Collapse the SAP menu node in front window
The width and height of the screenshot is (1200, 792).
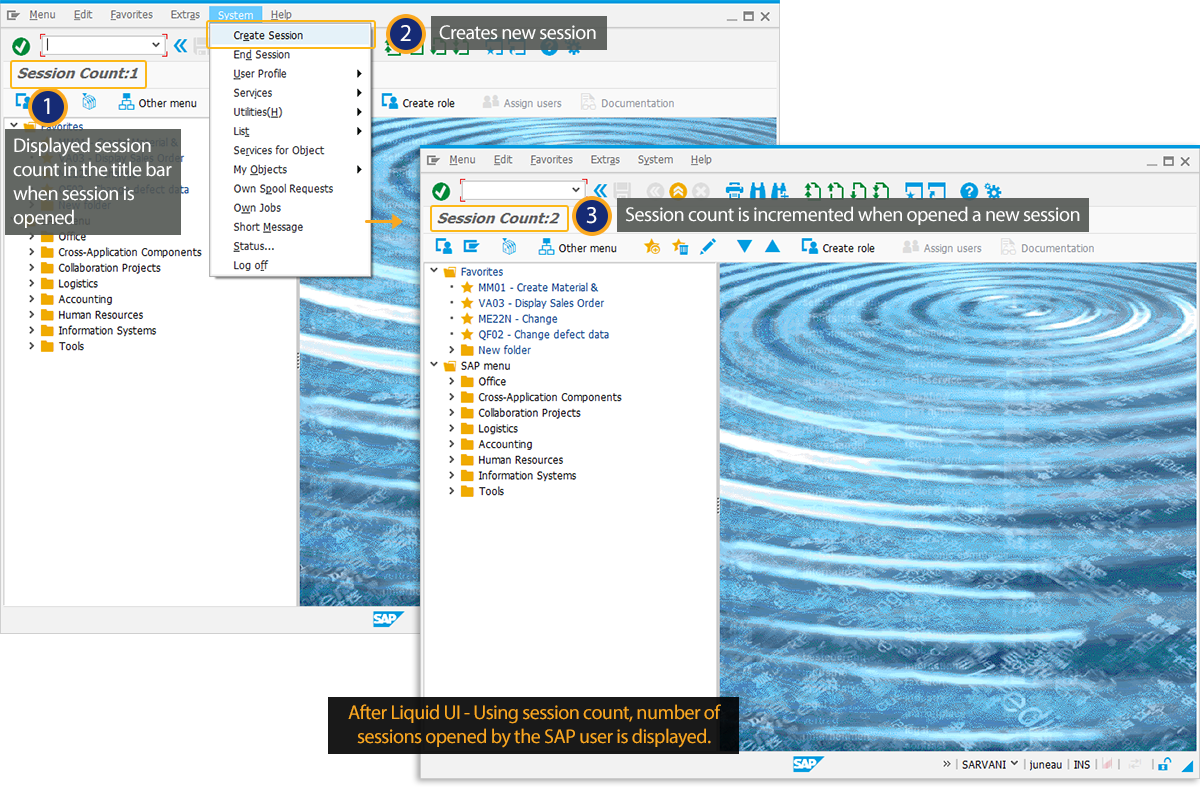click(433, 365)
